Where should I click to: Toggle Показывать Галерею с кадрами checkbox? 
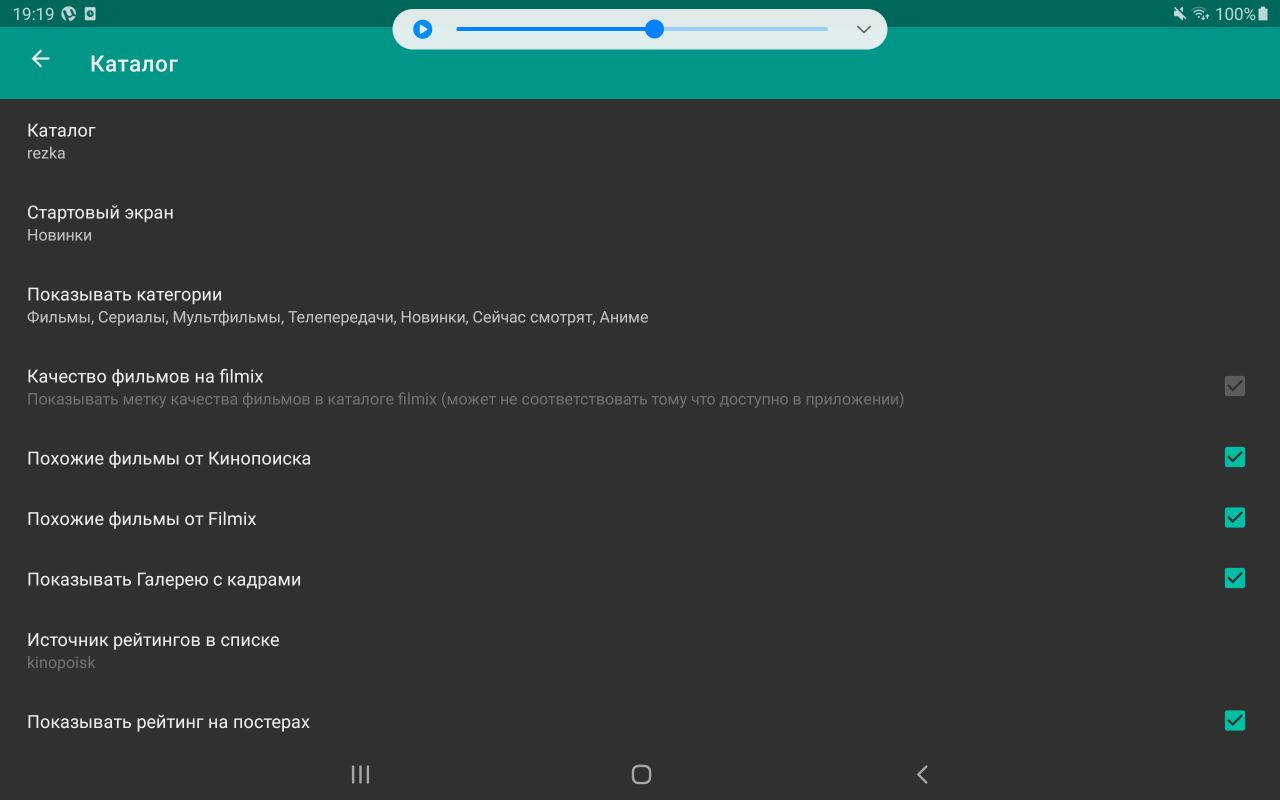click(x=1235, y=578)
